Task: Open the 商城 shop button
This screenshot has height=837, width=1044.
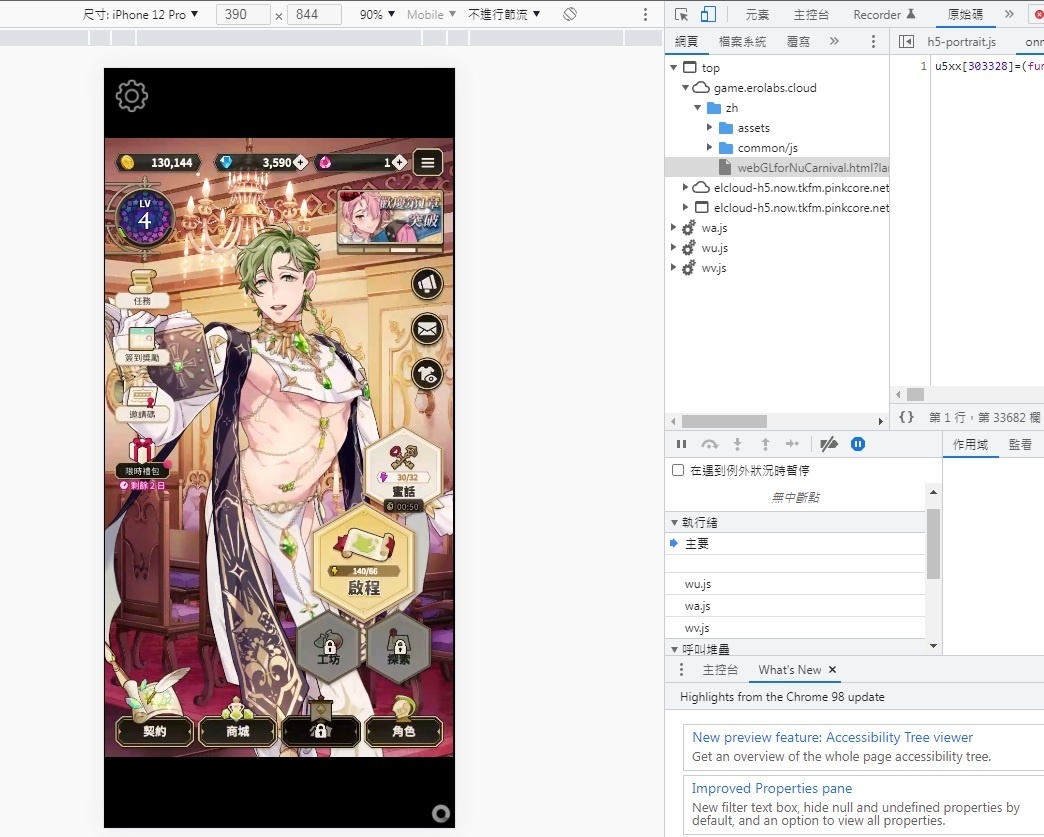Action: click(238, 731)
